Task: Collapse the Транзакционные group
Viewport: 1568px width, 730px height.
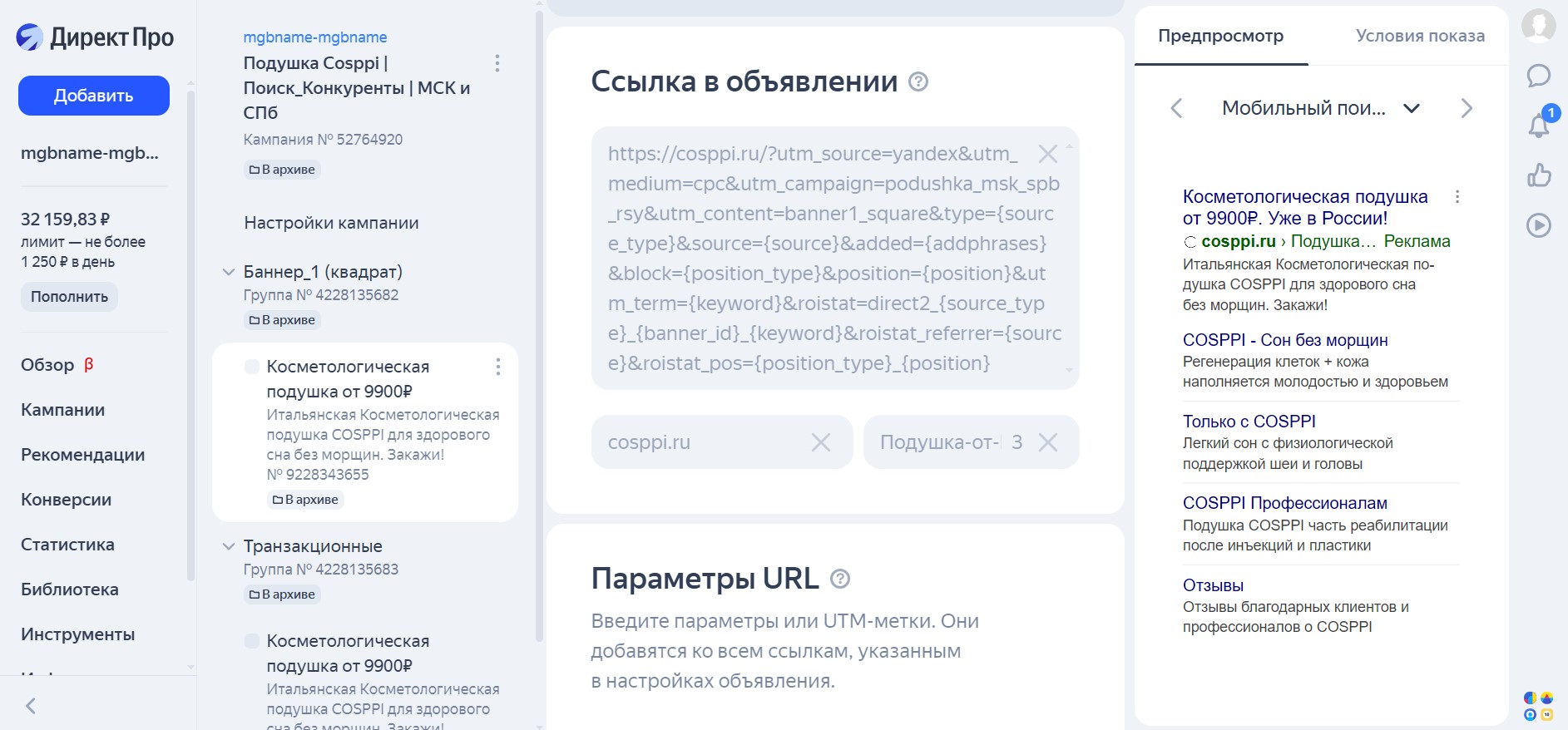Action: pos(229,546)
